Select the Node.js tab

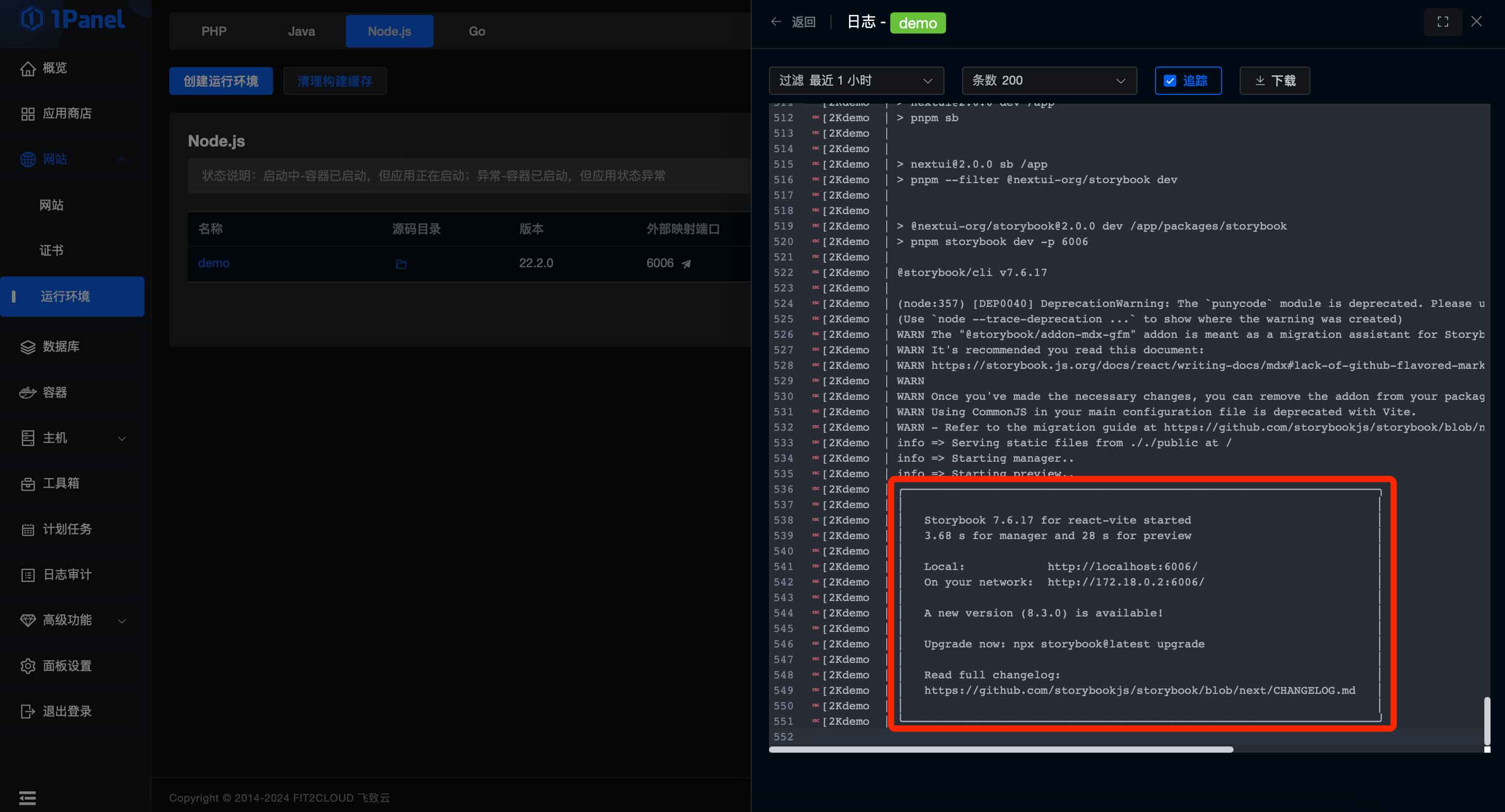point(390,31)
